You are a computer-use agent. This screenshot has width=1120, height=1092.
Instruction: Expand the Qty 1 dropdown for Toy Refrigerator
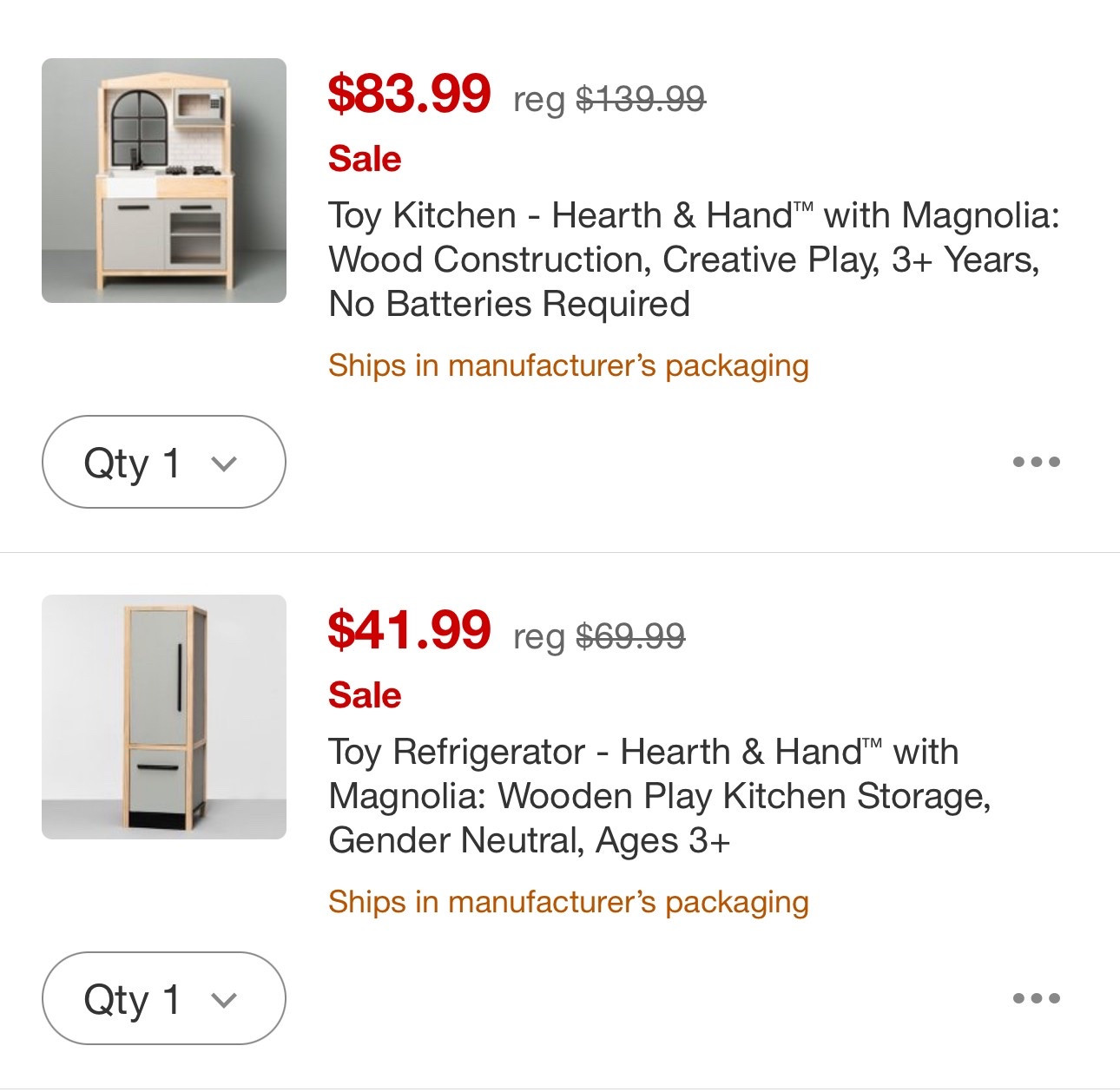pos(163,998)
